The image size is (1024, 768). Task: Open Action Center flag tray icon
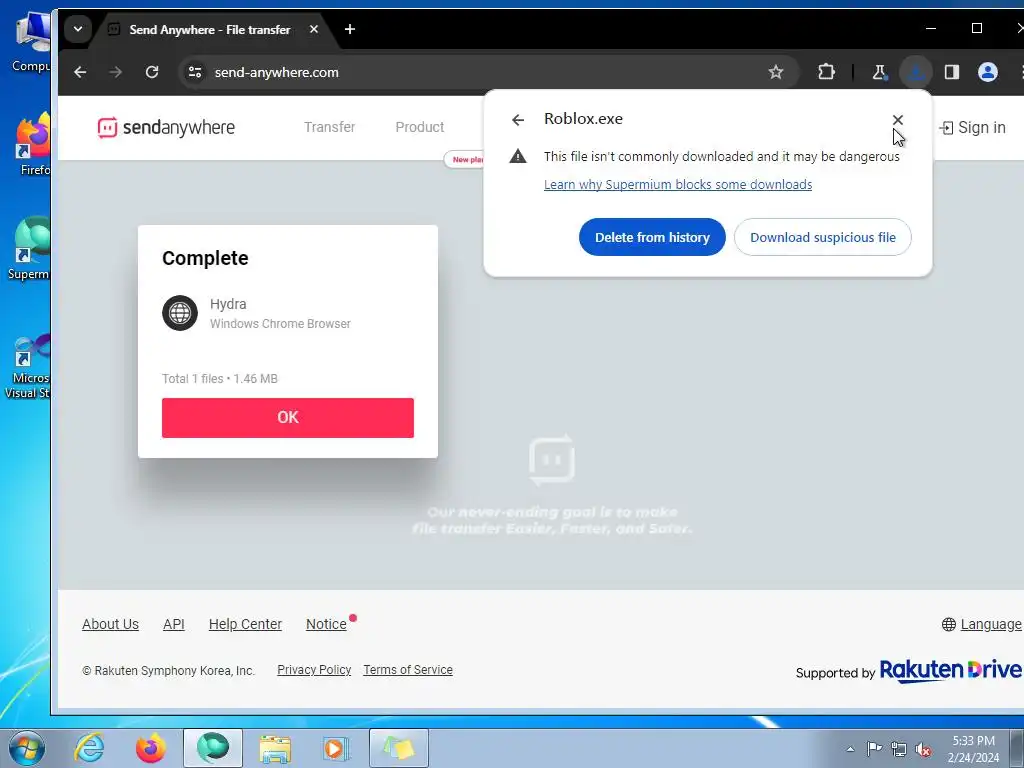click(x=874, y=748)
